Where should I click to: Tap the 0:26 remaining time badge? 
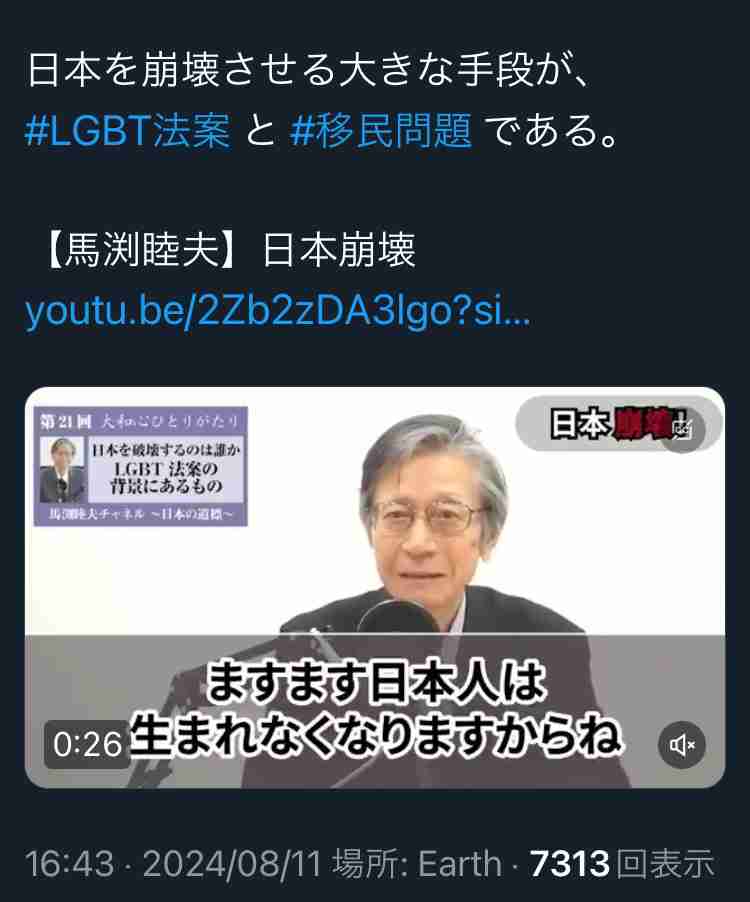pyautogui.click(x=87, y=744)
